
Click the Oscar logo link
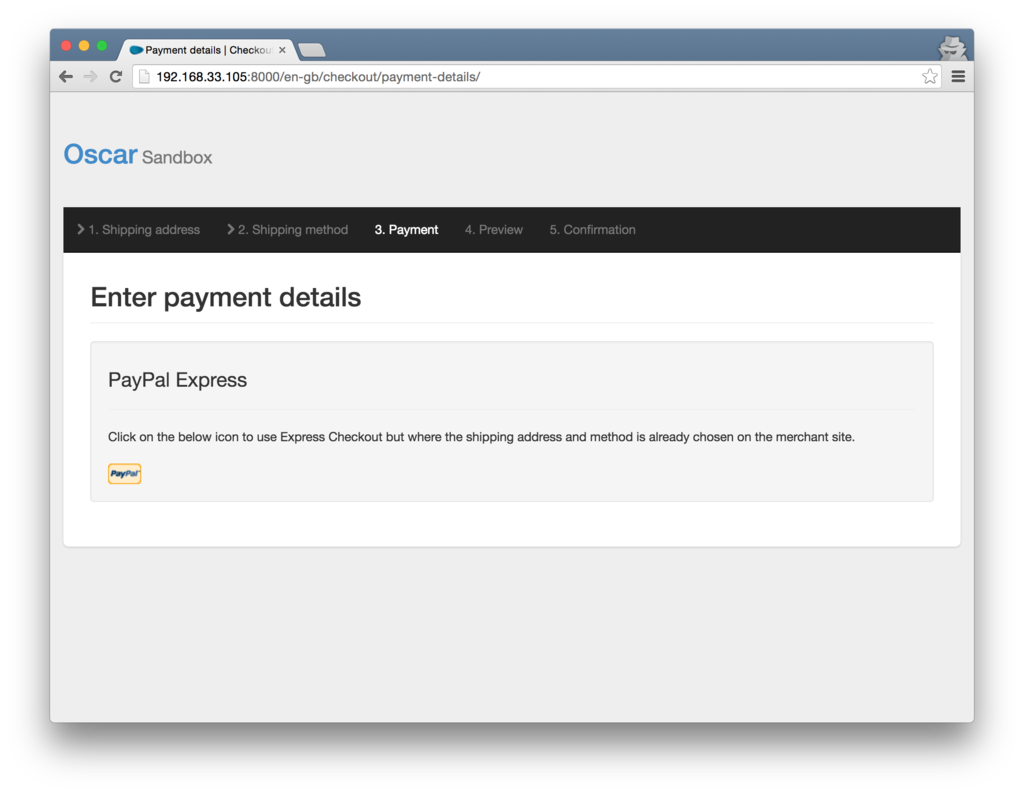point(101,155)
